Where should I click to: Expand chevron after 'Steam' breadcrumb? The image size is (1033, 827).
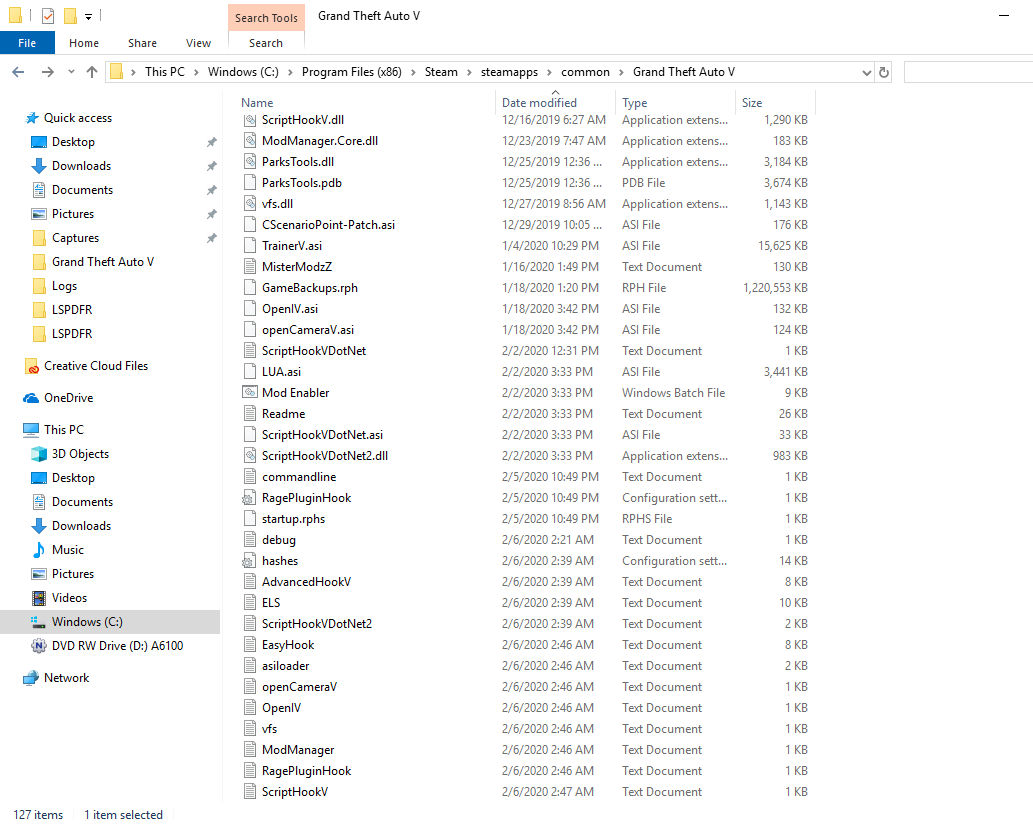click(x=469, y=72)
